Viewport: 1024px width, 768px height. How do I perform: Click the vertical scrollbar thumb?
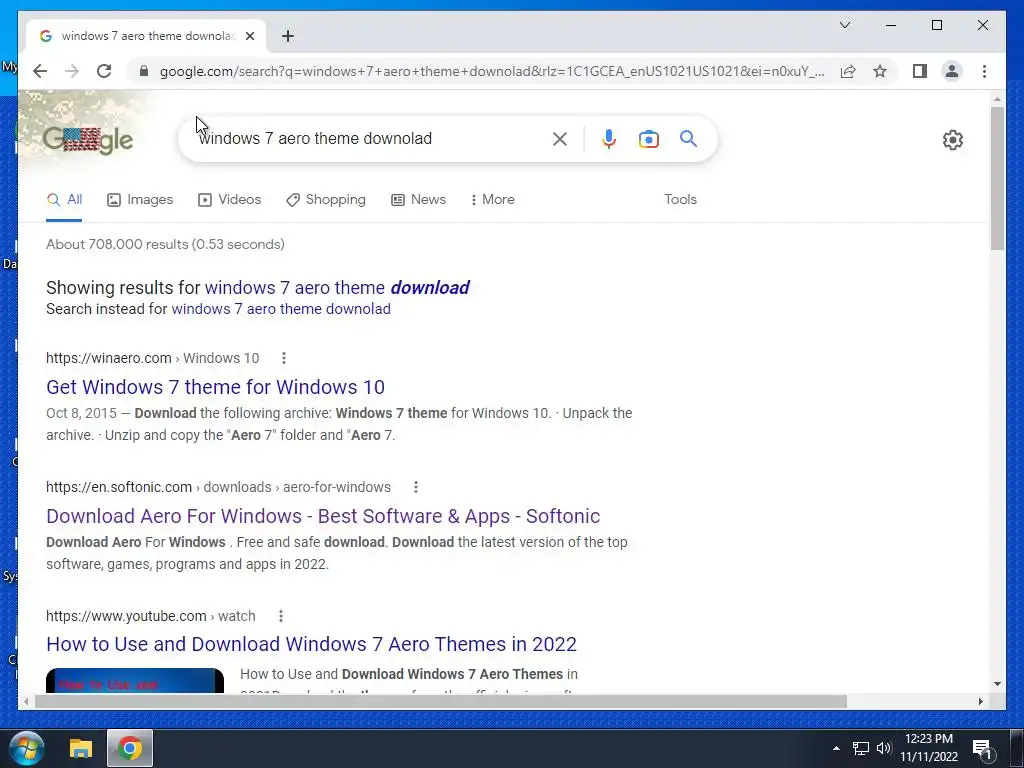tap(997, 178)
